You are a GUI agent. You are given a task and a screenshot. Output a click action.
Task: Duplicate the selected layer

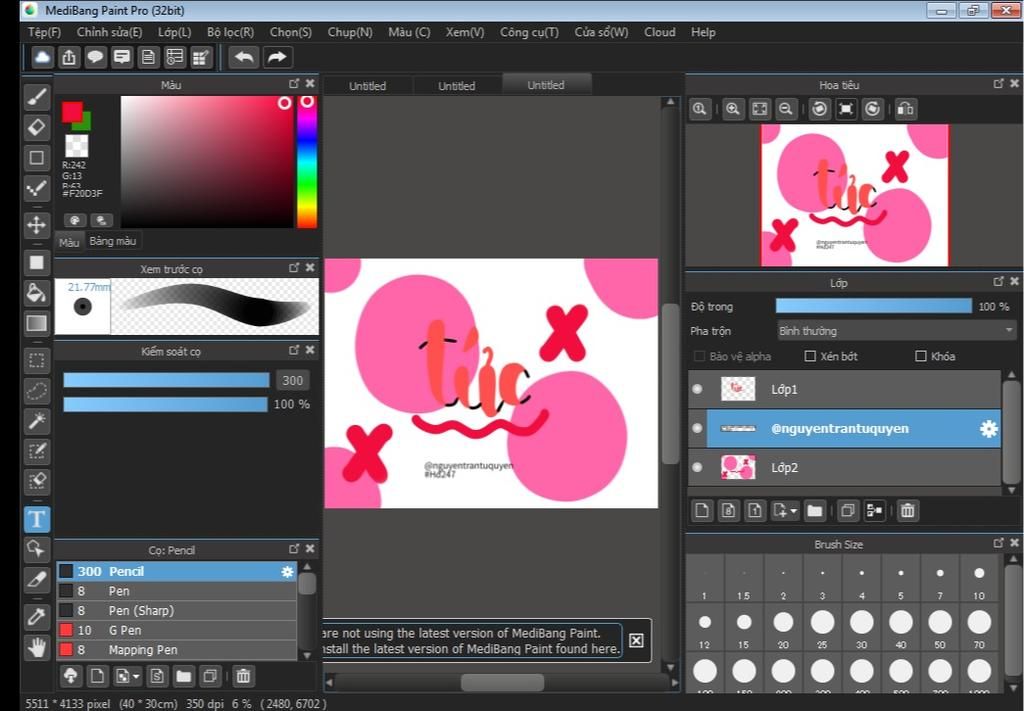(848, 511)
